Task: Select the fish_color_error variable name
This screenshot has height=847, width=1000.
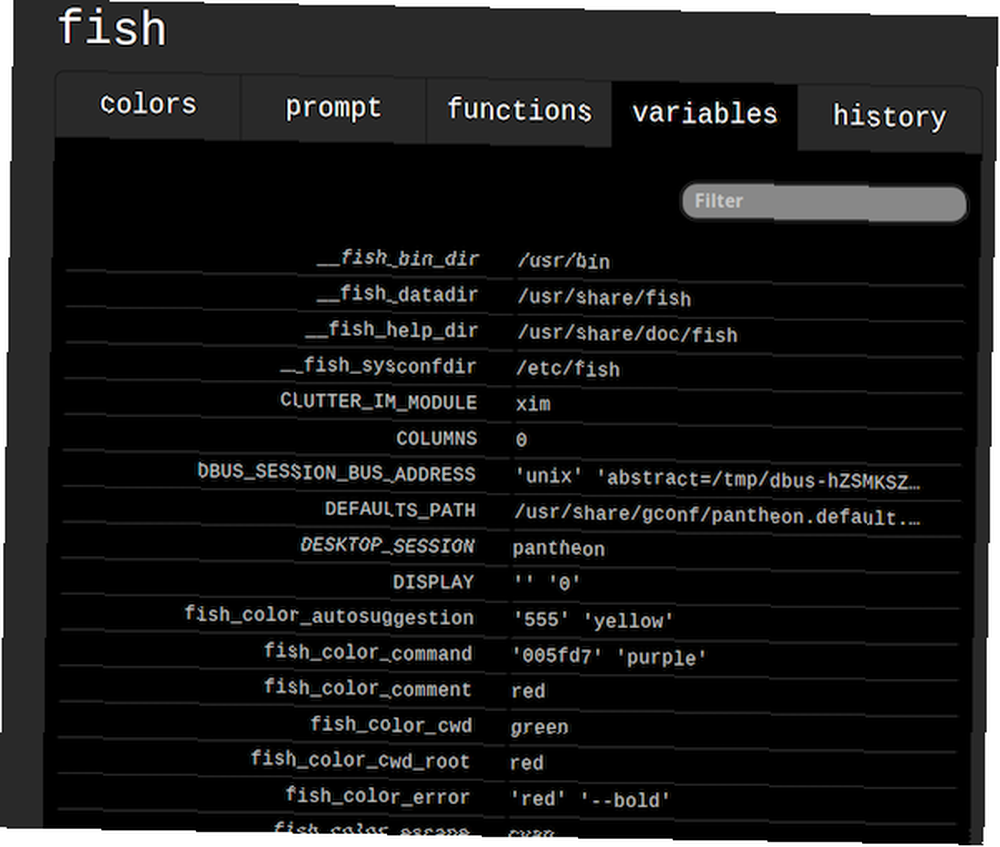Action: 377,796
